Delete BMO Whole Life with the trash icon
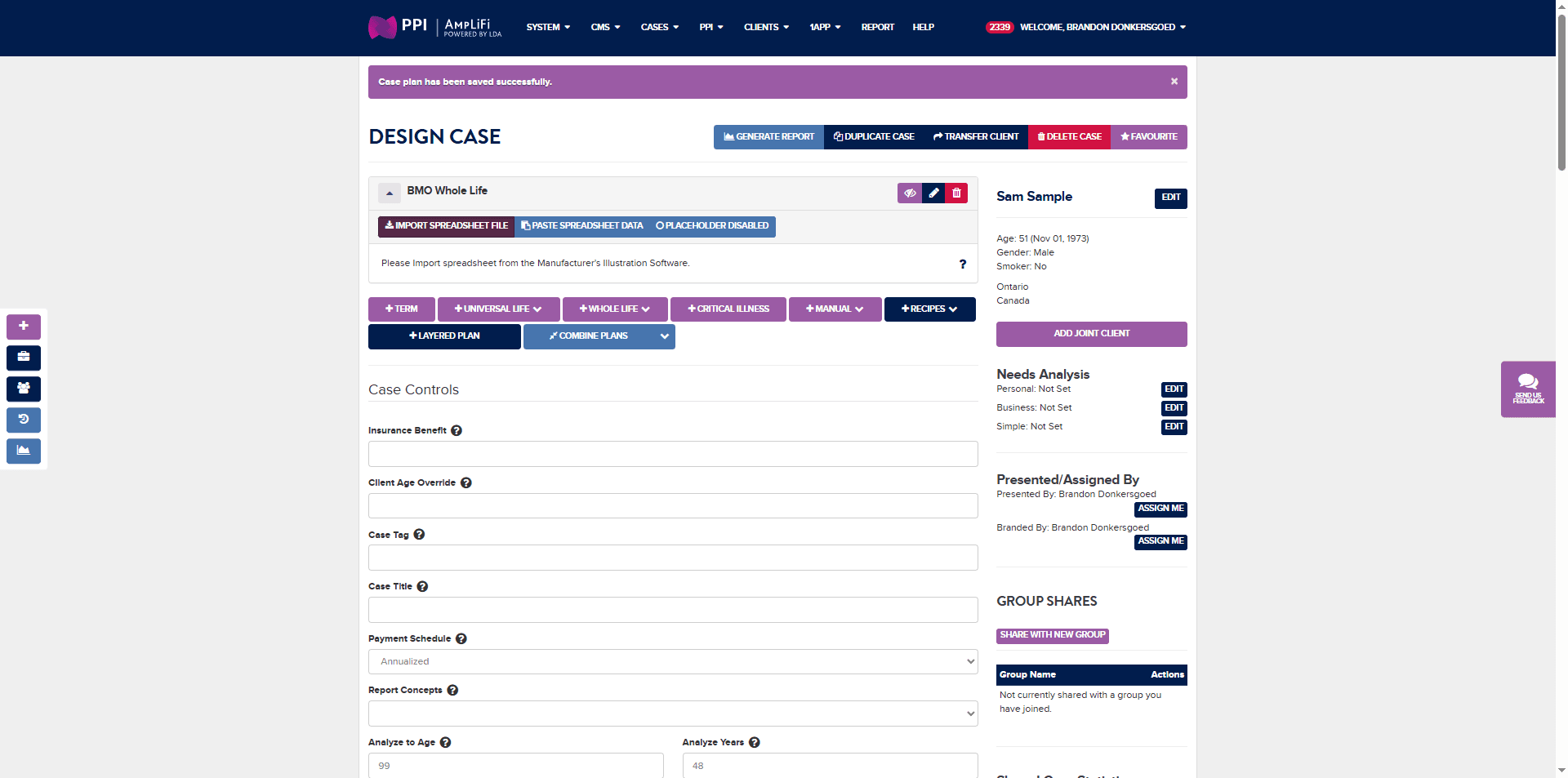Viewport: 1568px width, 778px height. coord(956,193)
